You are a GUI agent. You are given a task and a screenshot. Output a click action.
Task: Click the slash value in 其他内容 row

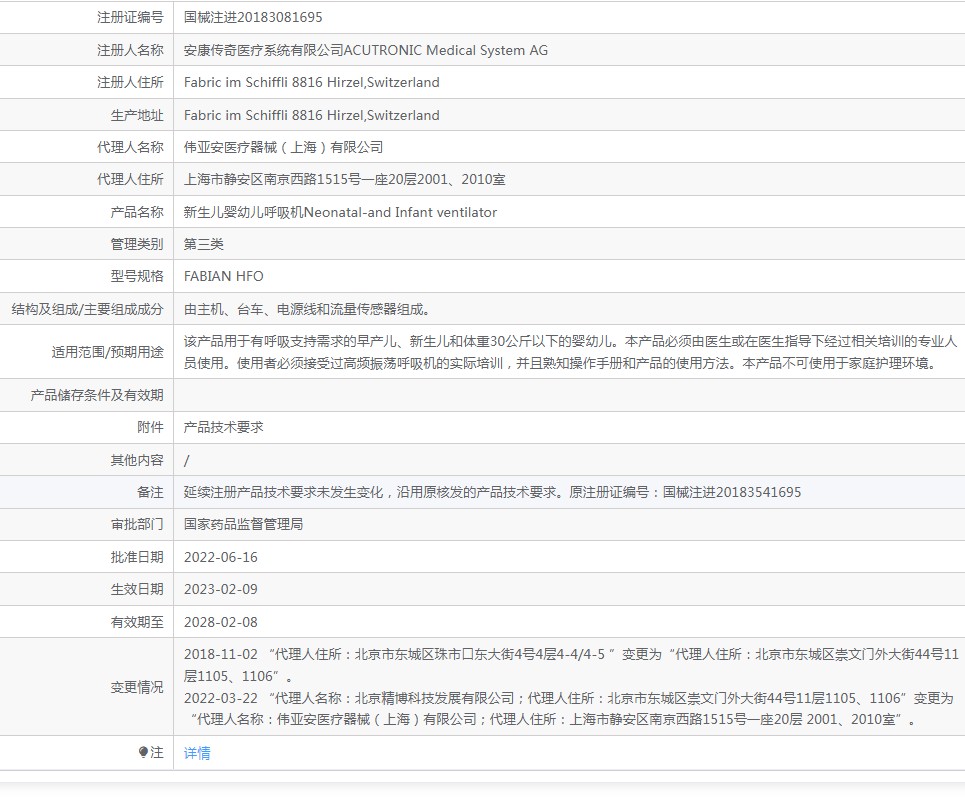pyautogui.click(x=186, y=460)
